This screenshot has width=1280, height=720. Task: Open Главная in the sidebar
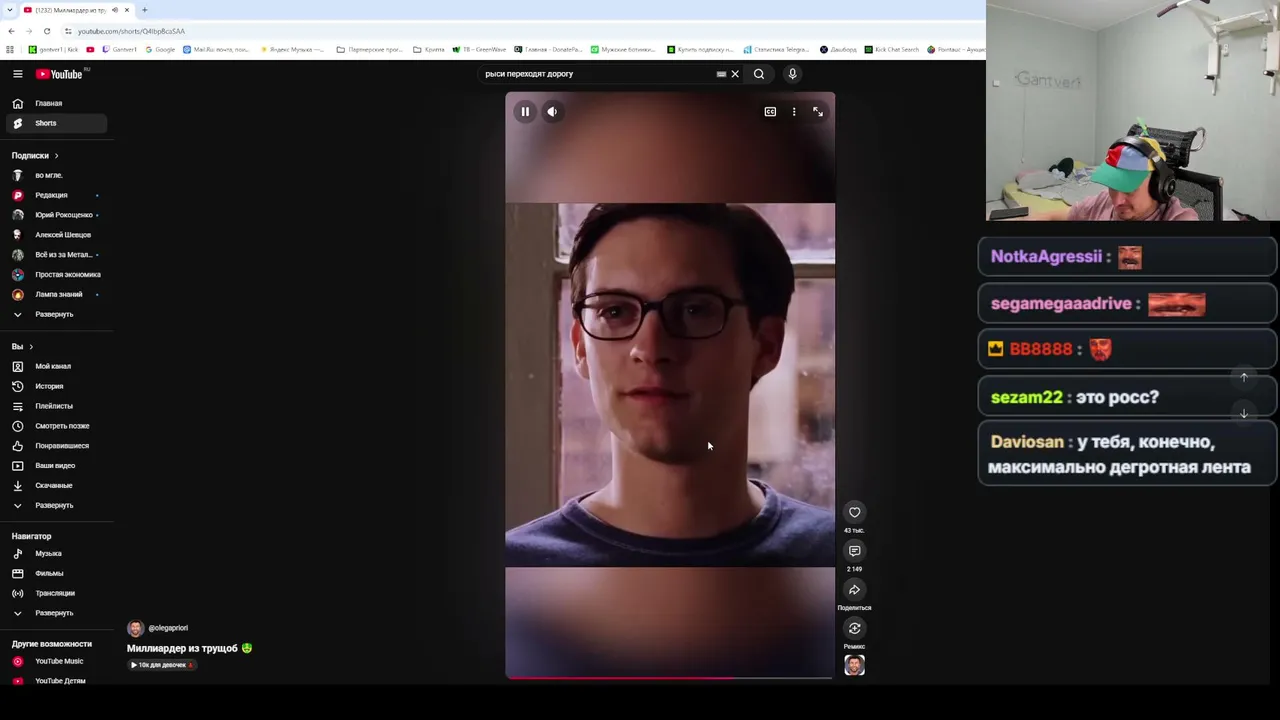[57, 103]
